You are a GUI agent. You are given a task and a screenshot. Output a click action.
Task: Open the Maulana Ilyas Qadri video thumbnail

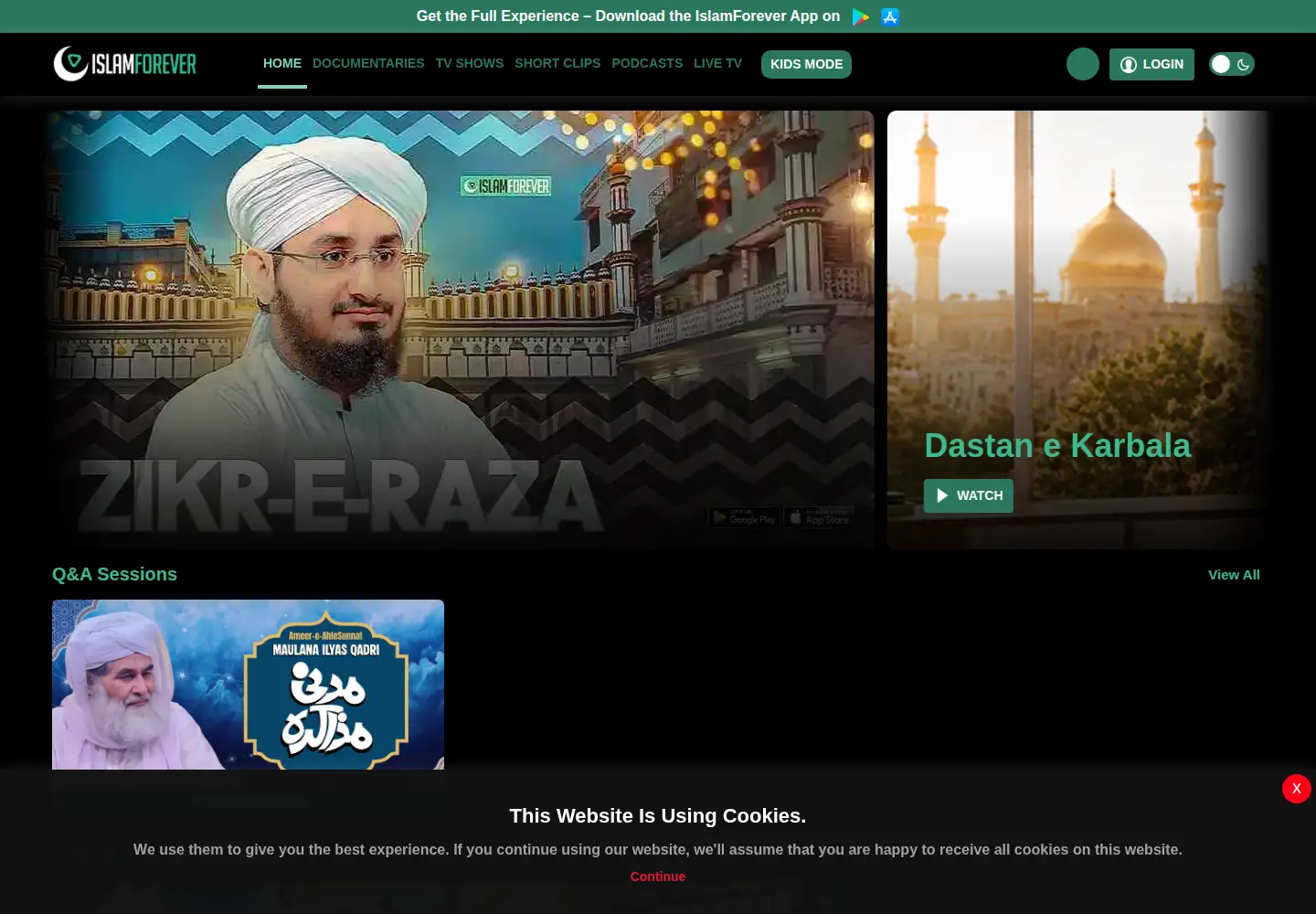[248, 685]
